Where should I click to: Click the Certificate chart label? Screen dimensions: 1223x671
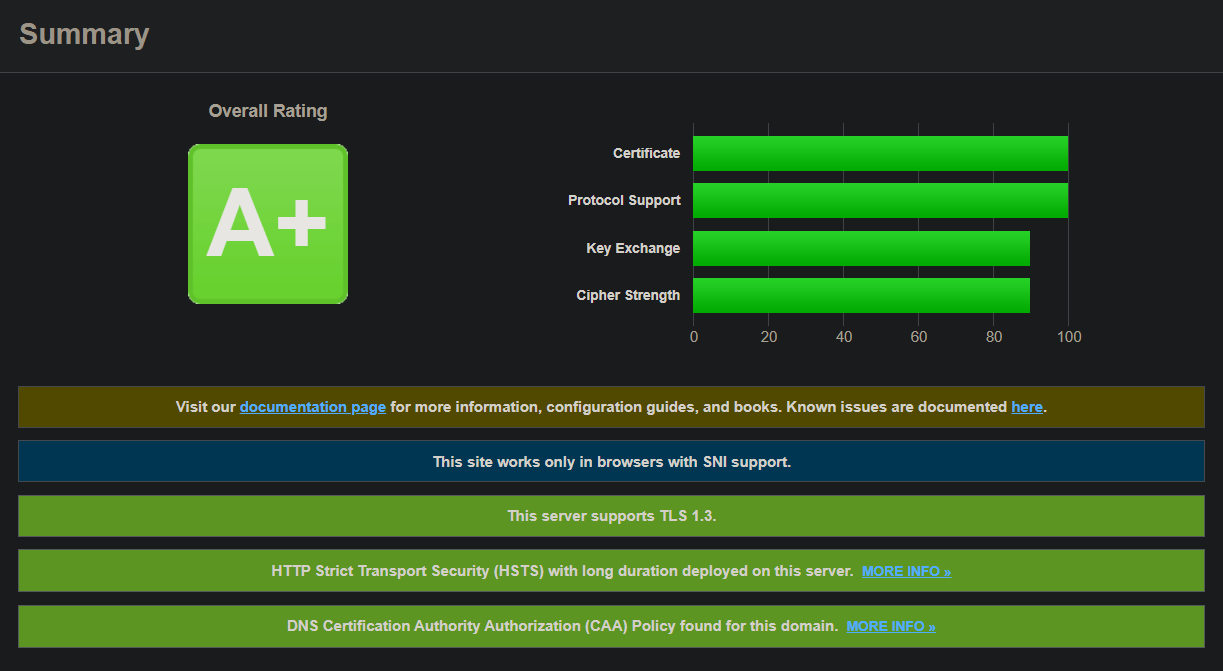[x=646, y=152]
